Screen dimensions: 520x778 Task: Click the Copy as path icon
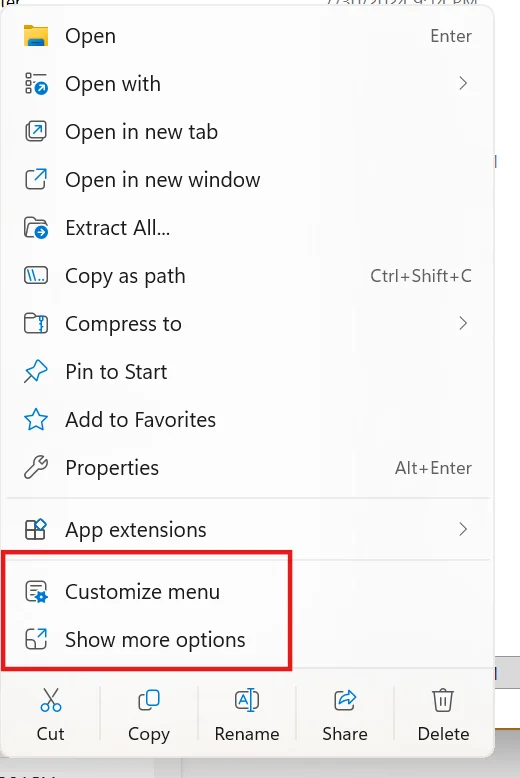tap(36, 275)
